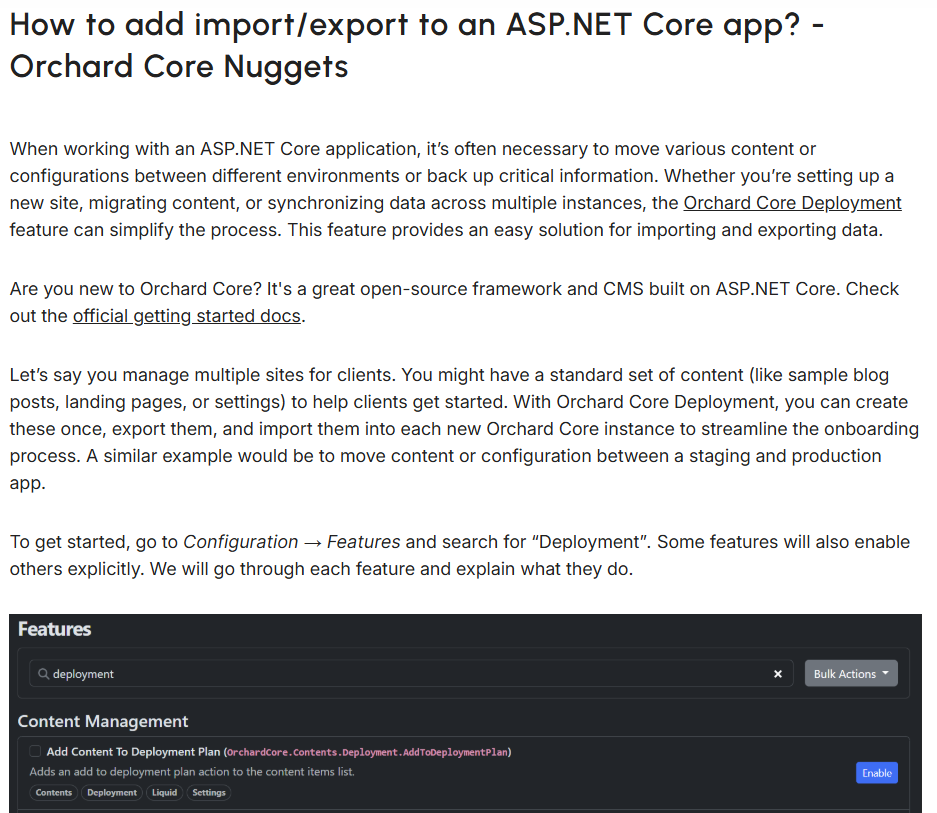Image resolution: width=937 pixels, height=813 pixels.
Task: Tick the Add Content To Deployment Plan checkbox
Action: [35, 751]
